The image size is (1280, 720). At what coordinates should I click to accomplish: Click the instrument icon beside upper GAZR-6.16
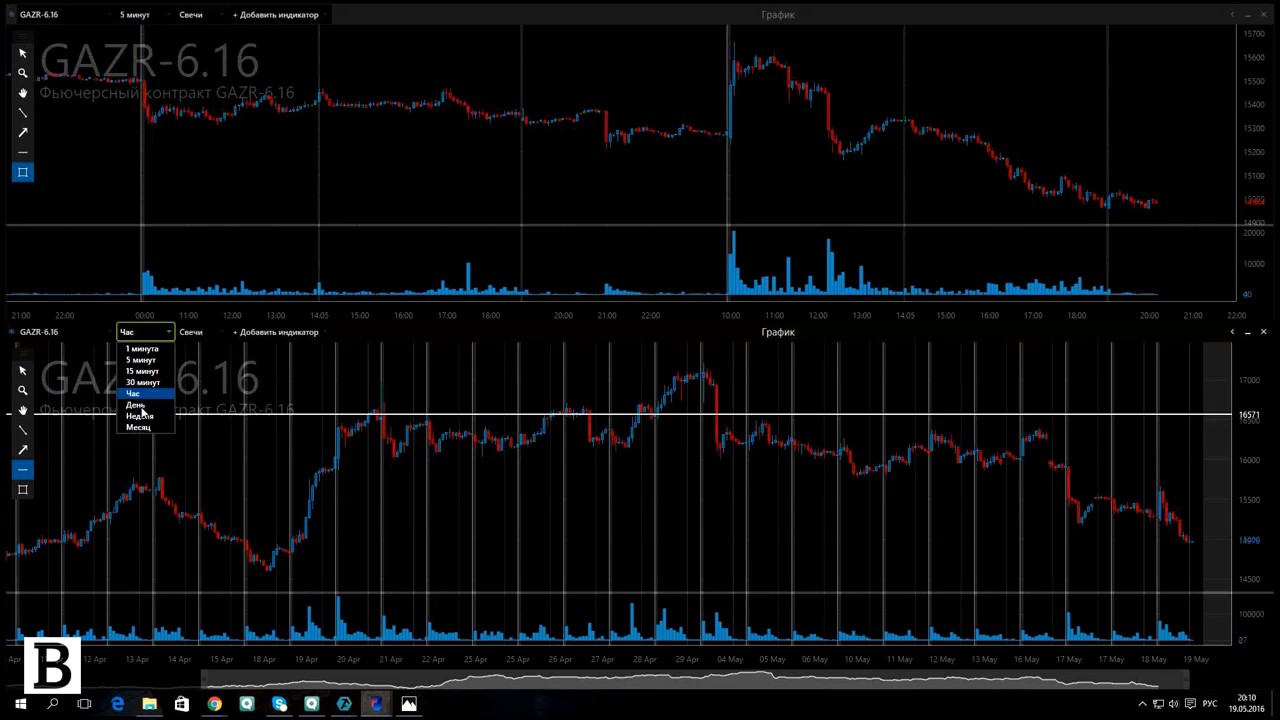pyautogui.click(x=11, y=15)
